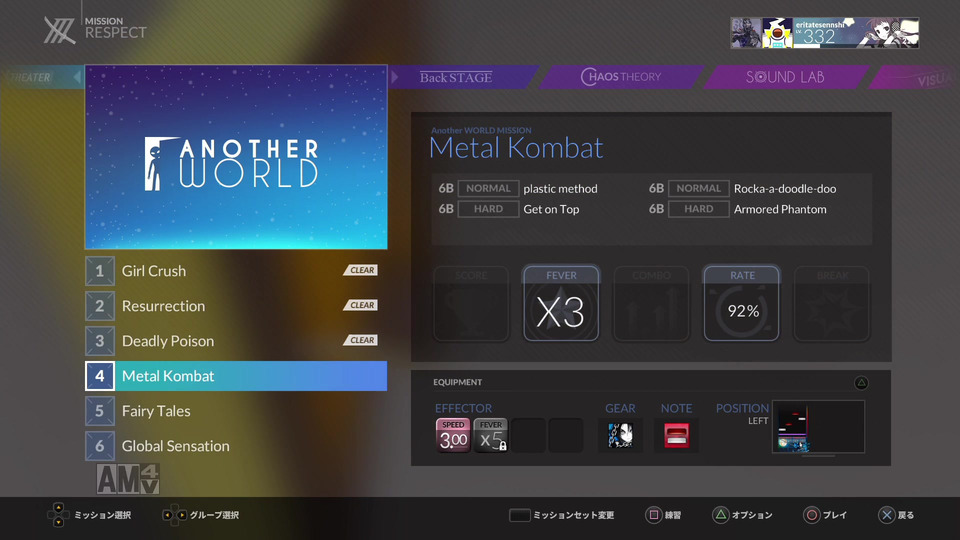Click the 'Armored Phantom' song name
960x540 pixels.
coord(780,209)
